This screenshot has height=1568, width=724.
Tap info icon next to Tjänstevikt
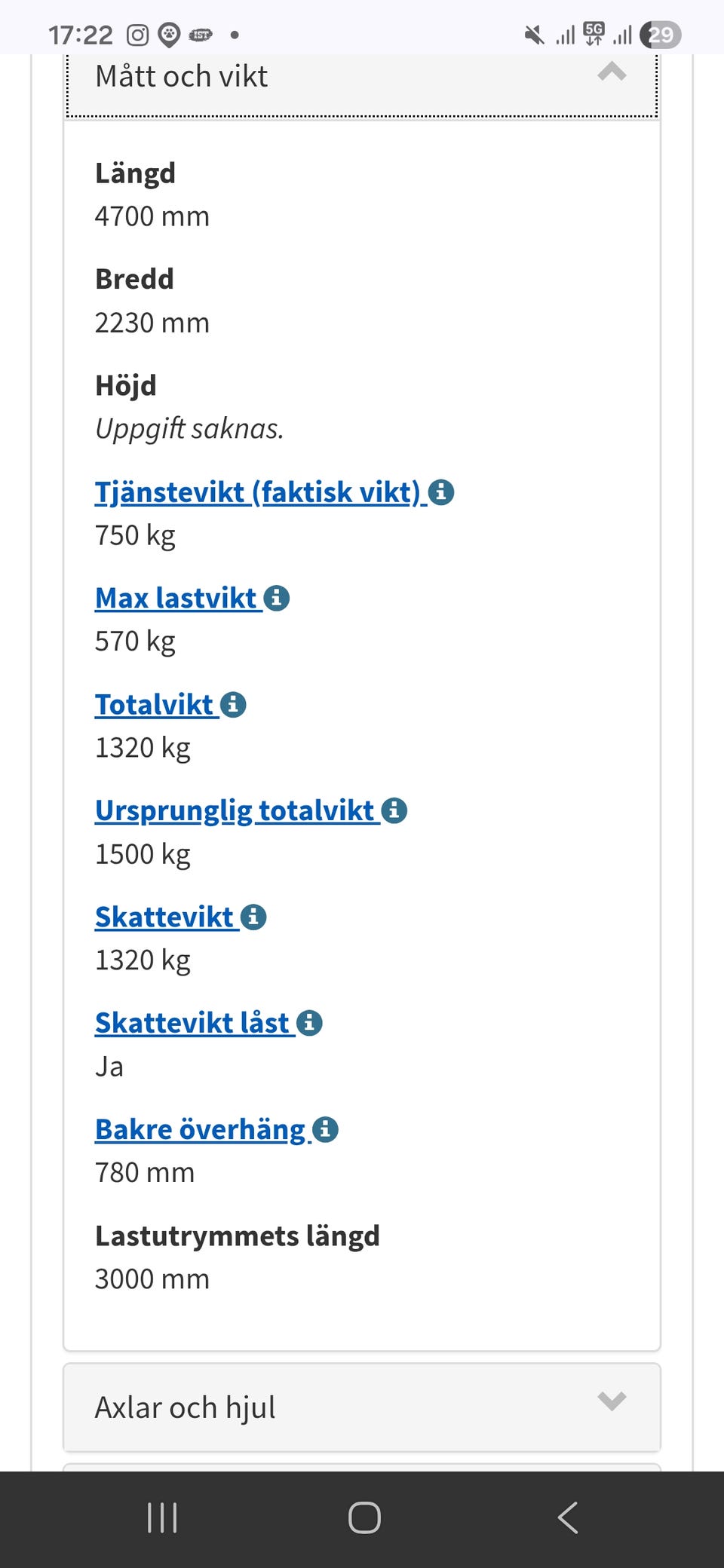(x=441, y=492)
